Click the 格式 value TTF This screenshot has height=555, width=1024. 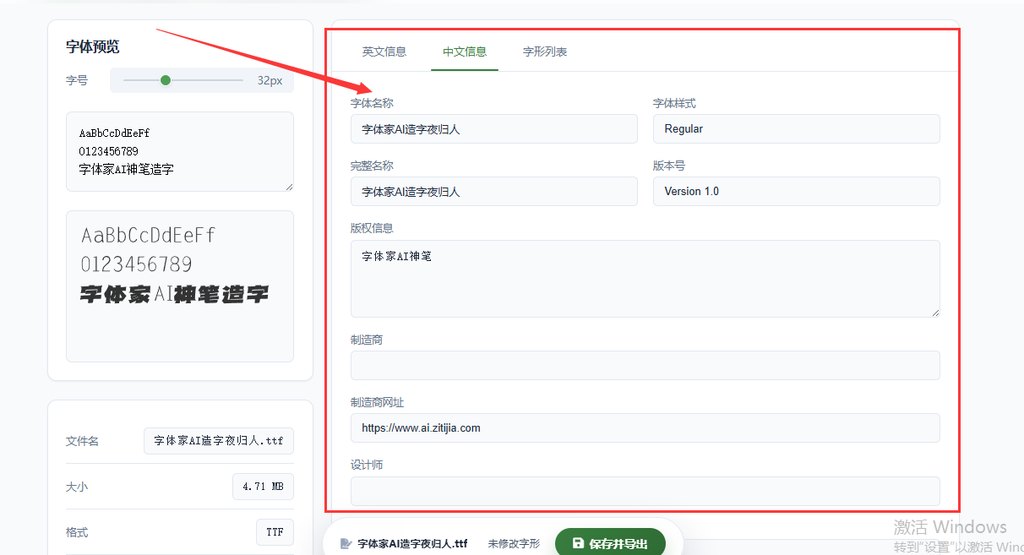tap(275, 532)
